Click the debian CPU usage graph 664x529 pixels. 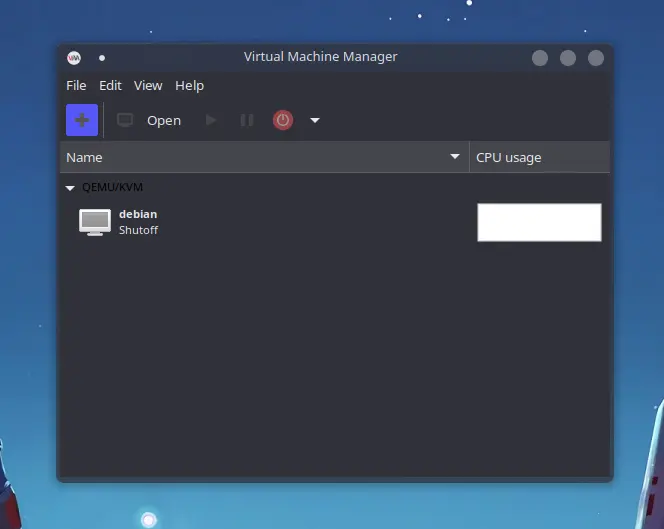(539, 222)
